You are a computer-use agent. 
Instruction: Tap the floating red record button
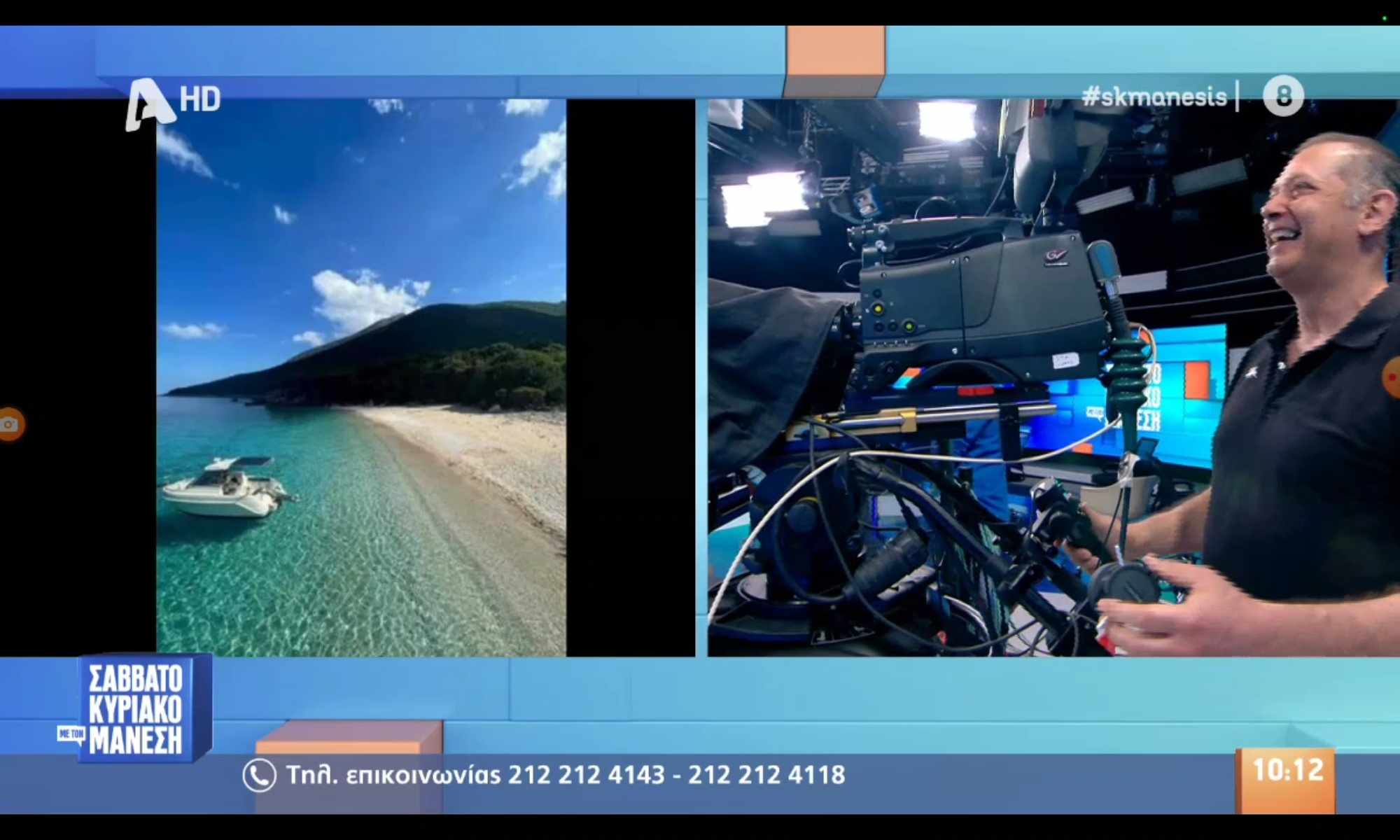[x=1392, y=378]
